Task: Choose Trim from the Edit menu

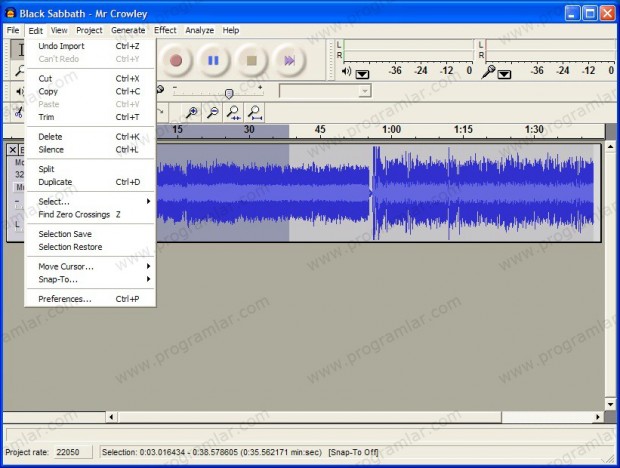Action: click(91, 117)
